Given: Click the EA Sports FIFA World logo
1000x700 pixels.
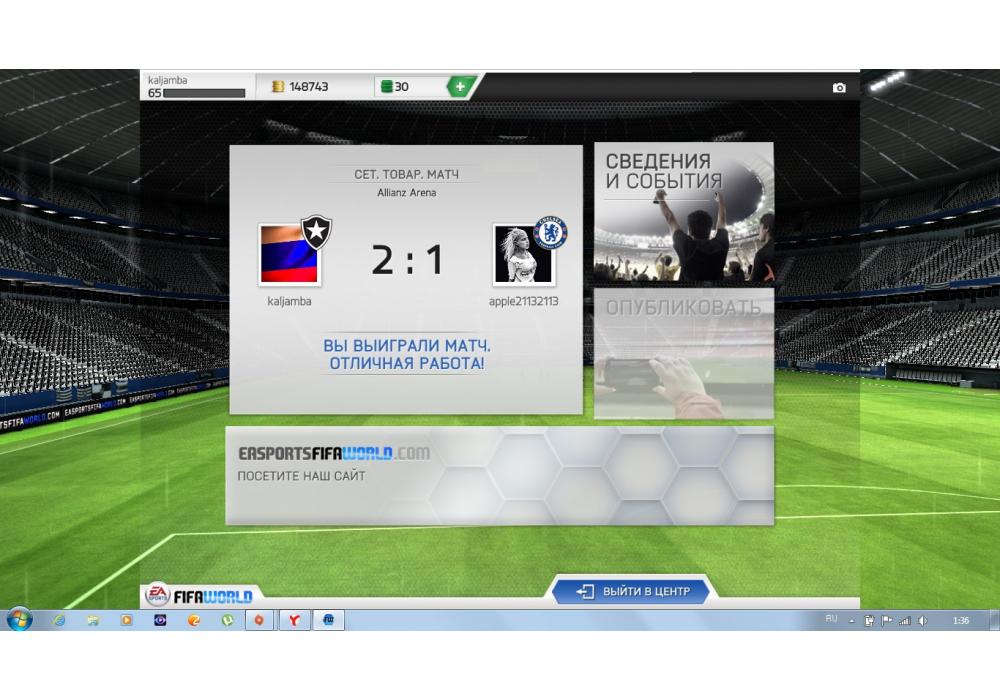Looking at the screenshot, I should (199, 595).
